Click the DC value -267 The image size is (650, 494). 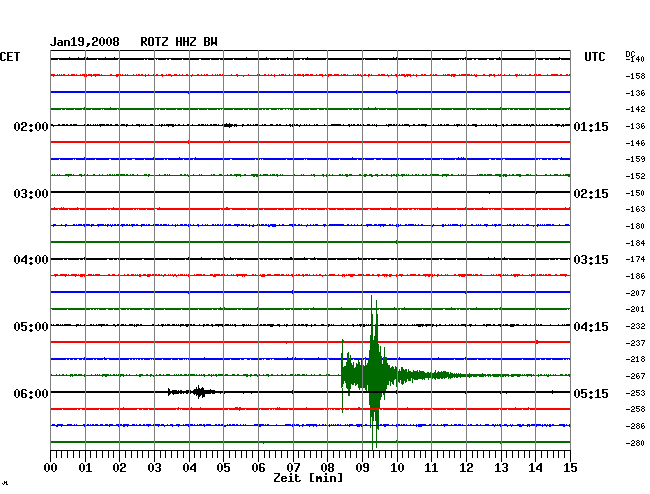635,376
